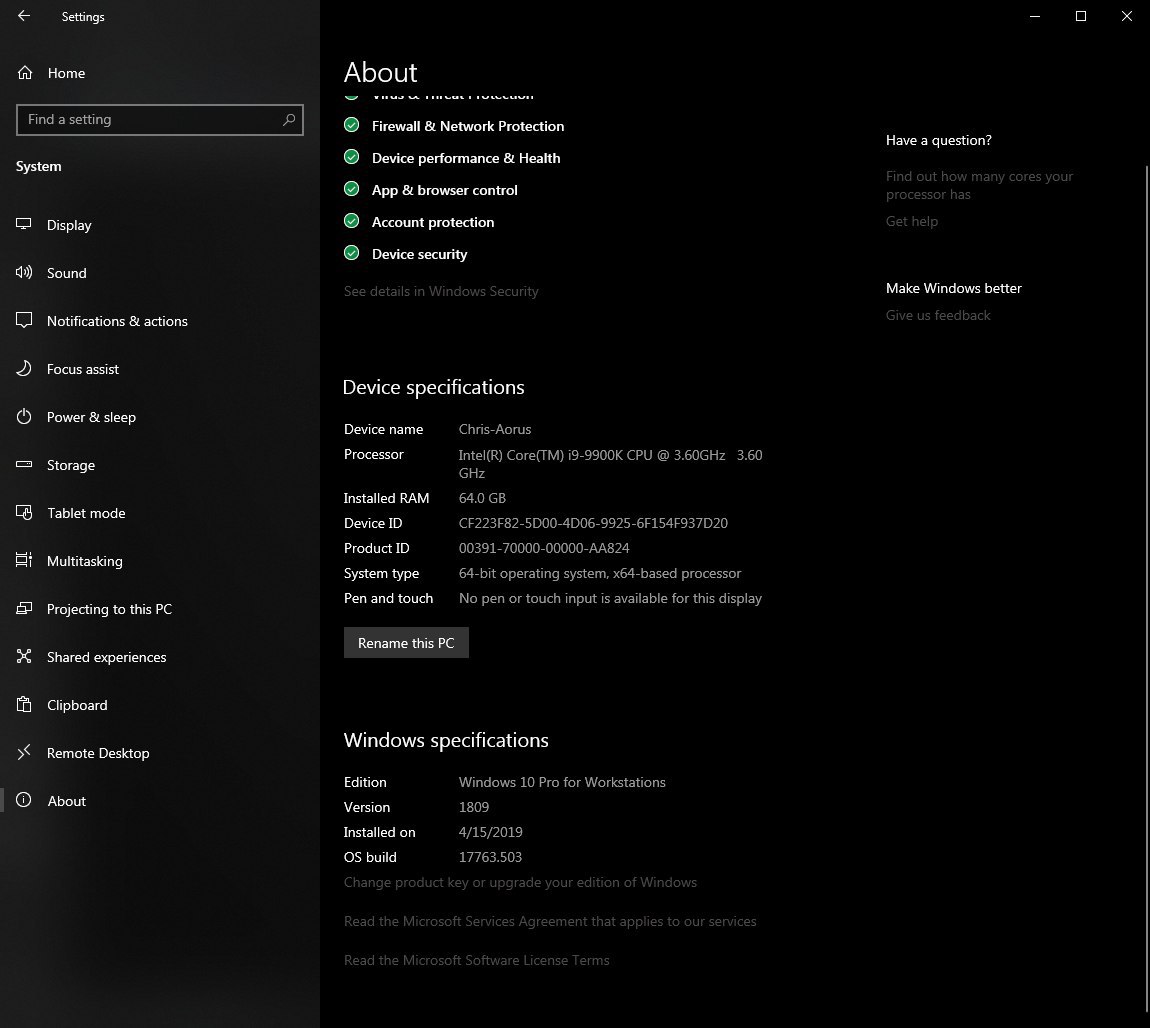Go to Sound settings
The width and height of the screenshot is (1150, 1028).
160,273
